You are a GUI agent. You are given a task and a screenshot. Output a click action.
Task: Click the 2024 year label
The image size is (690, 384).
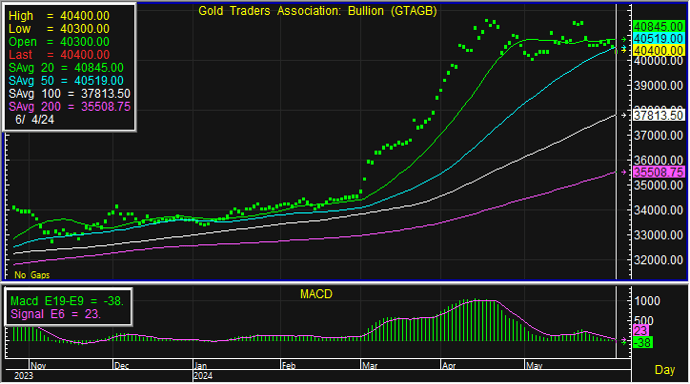point(203,376)
